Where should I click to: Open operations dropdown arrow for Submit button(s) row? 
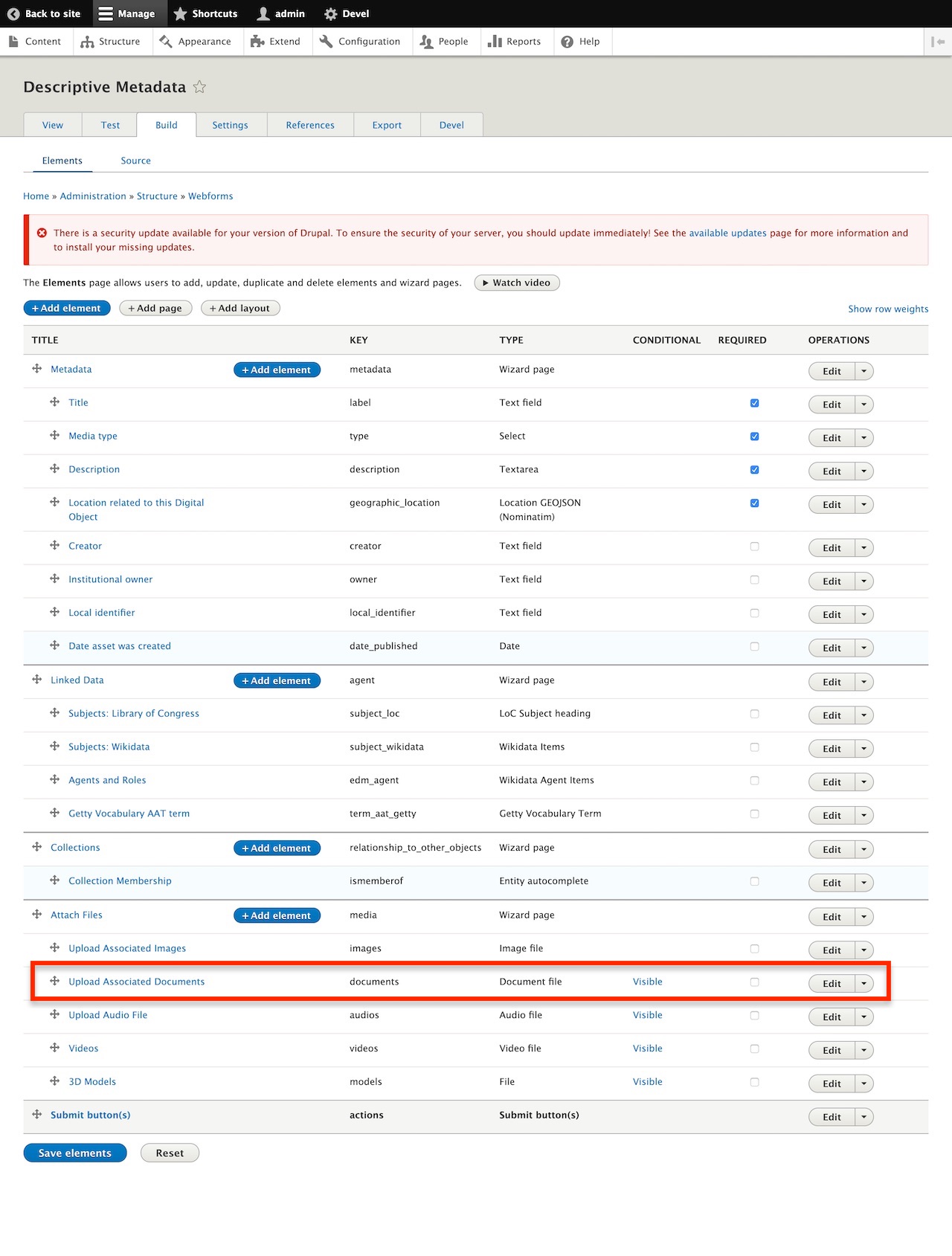tap(863, 1117)
